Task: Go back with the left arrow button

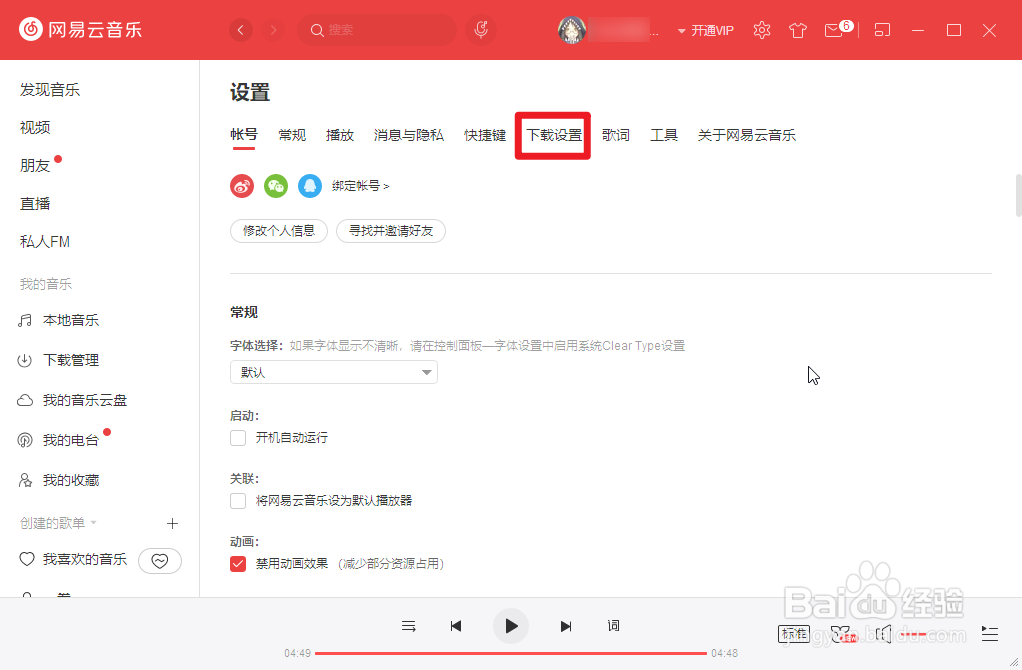Action: [241, 30]
